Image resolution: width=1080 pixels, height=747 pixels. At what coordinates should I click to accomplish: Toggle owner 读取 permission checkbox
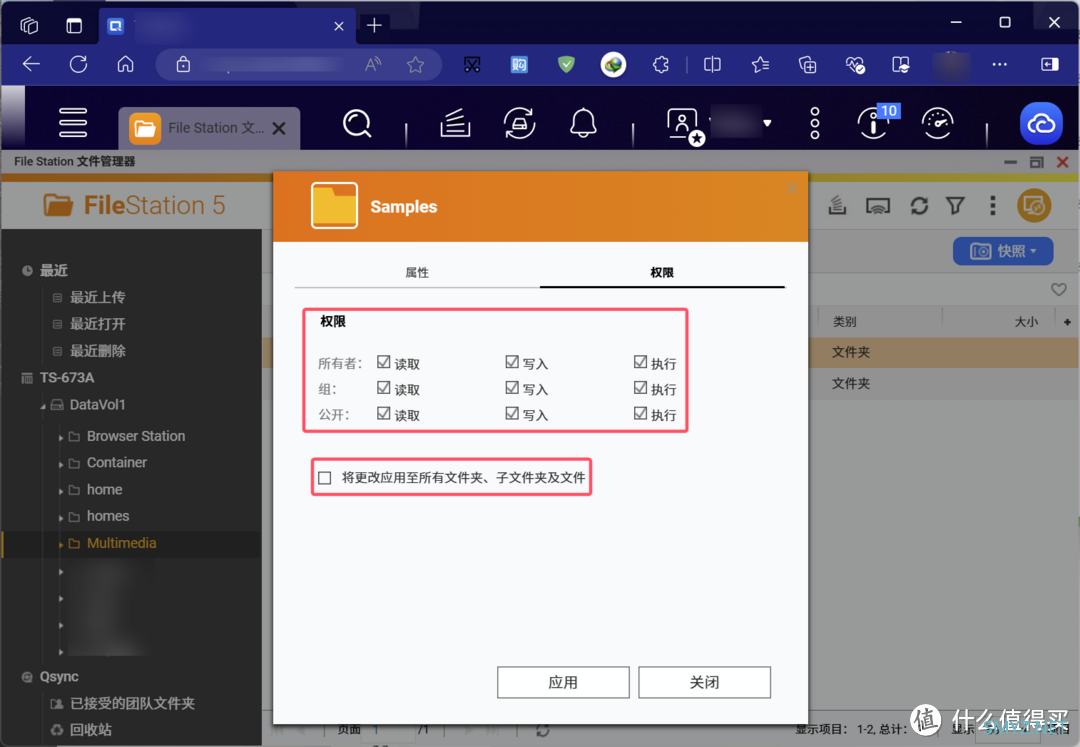384,362
